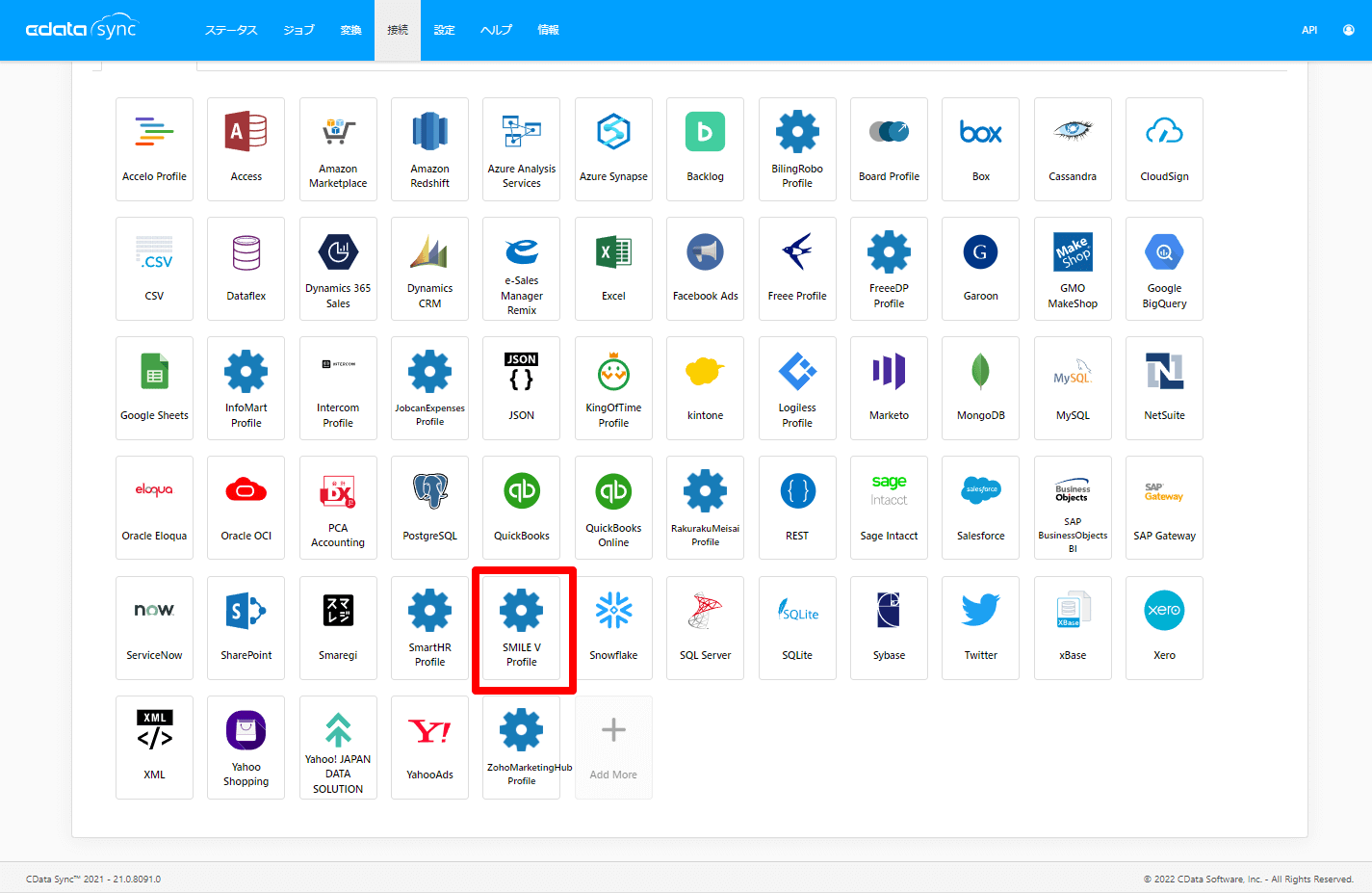Pick the Backlog connector
The image size is (1372, 893).
pyautogui.click(x=705, y=149)
